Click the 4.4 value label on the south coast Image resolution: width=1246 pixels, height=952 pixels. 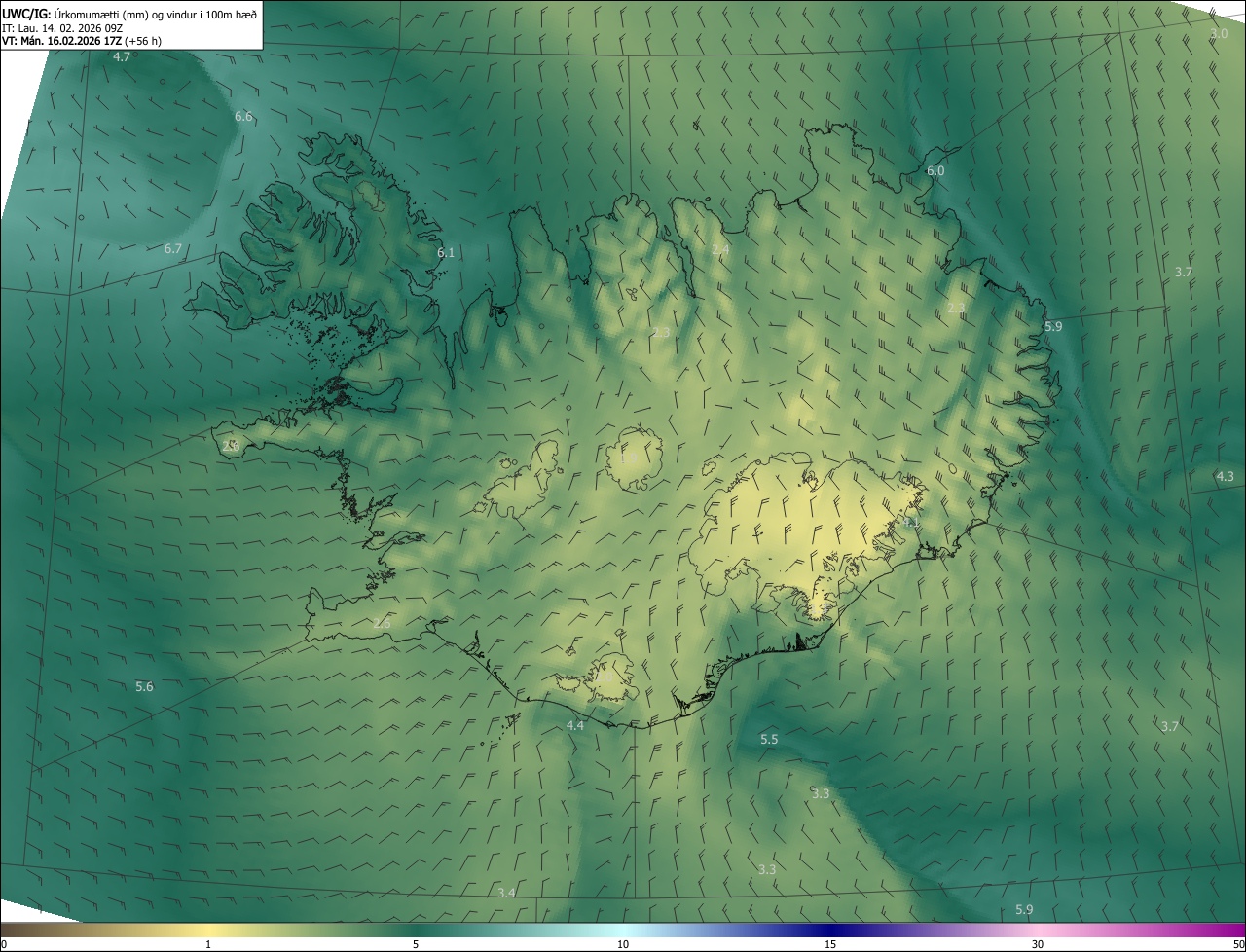tap(575, 725)
